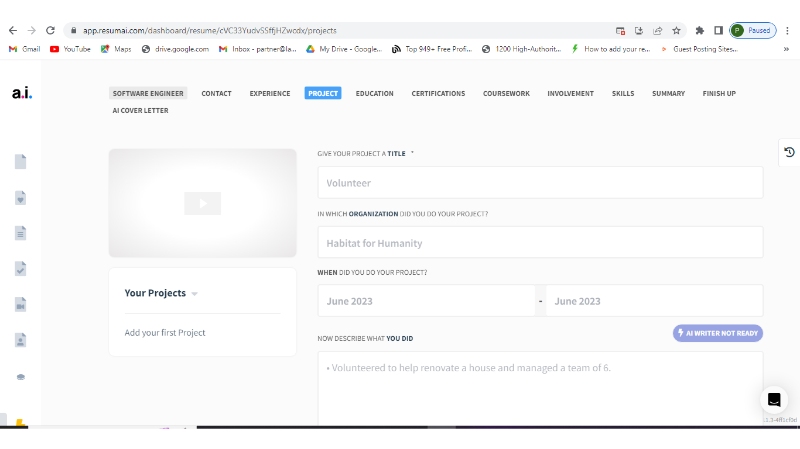Click the heart document icon in sidebar
The width and height of the screenshot is (800, 449).
pyautogui.click(x=21, y=198)
